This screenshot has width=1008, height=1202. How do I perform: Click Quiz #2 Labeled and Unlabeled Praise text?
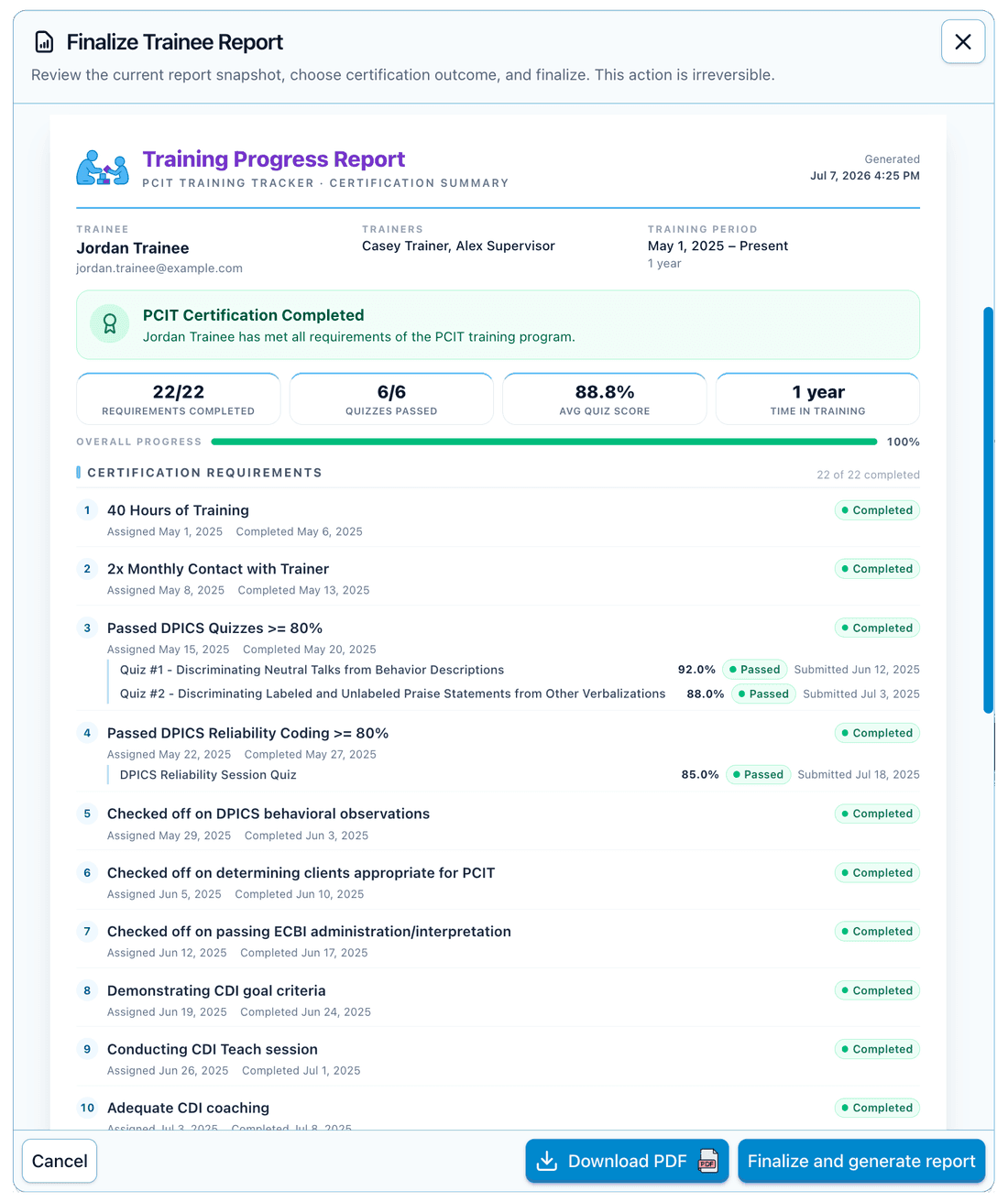click(x=392, y=694)
